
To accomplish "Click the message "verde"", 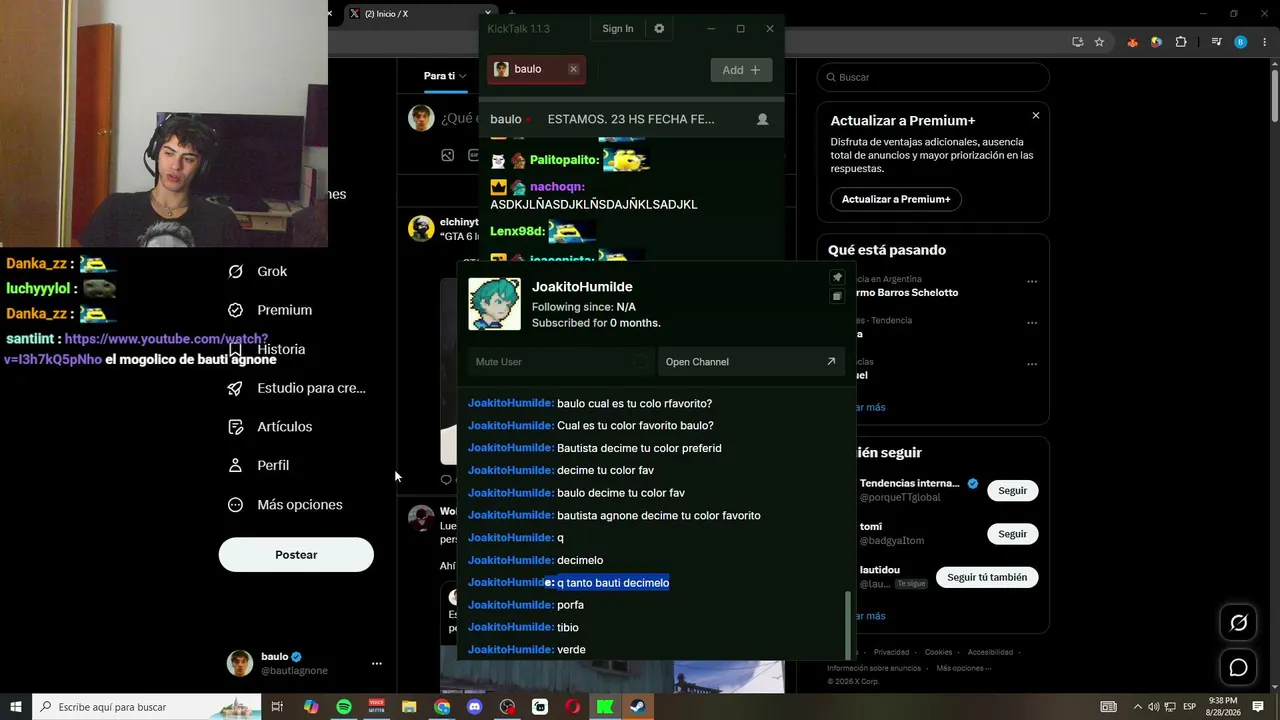I will click(571, 650).
